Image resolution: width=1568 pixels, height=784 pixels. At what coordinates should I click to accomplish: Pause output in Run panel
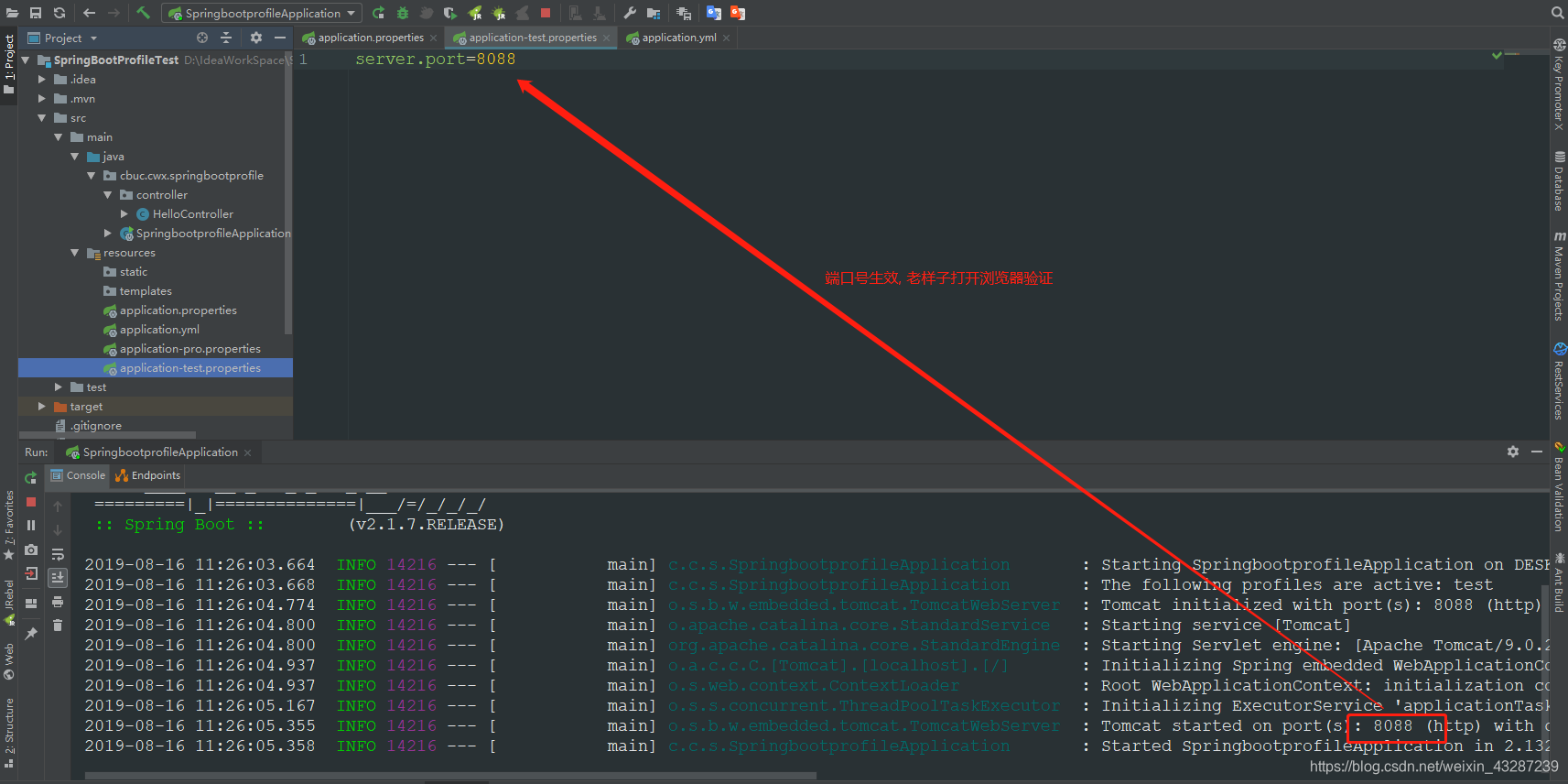point(30,526)
